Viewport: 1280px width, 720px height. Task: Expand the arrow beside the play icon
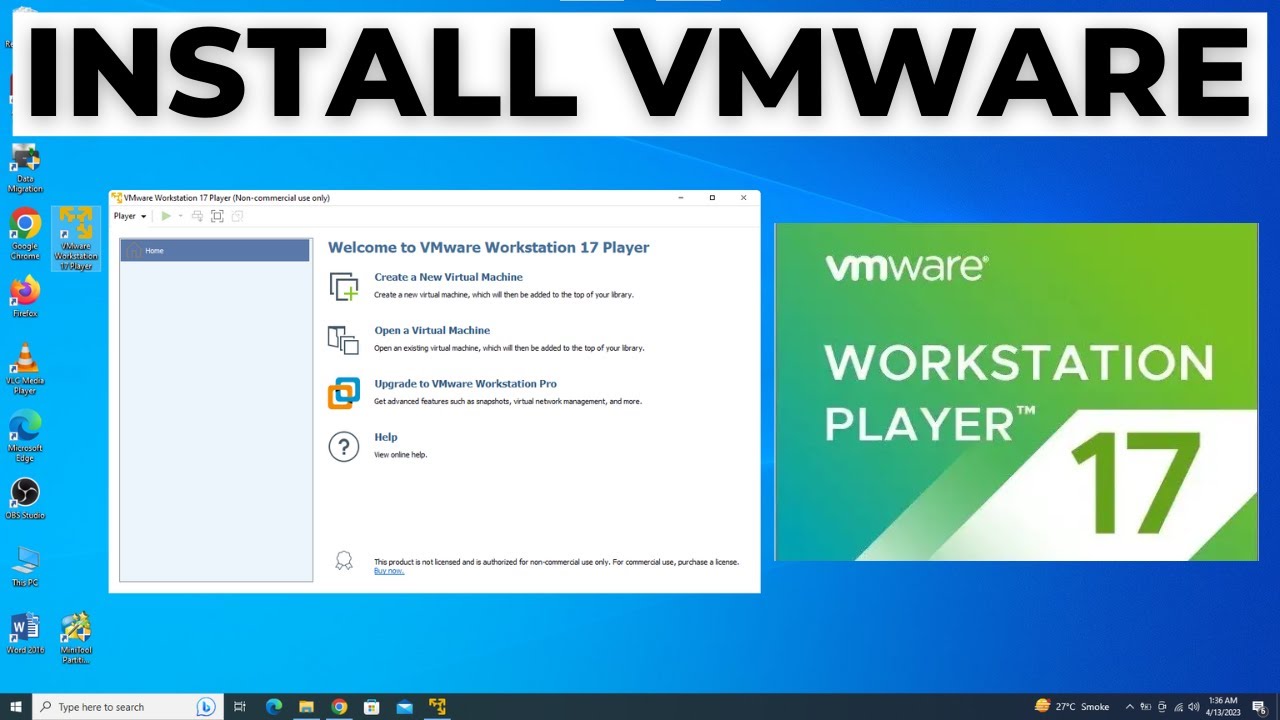click(x=181, y=216)
